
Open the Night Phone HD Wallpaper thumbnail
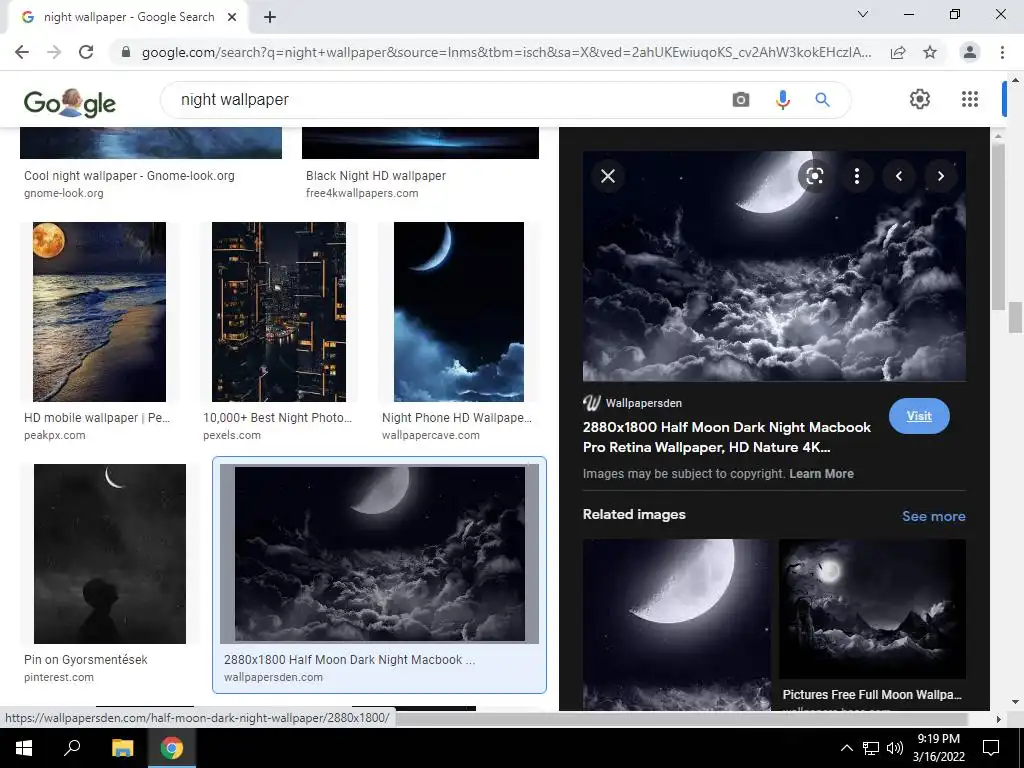click(458, 312)
